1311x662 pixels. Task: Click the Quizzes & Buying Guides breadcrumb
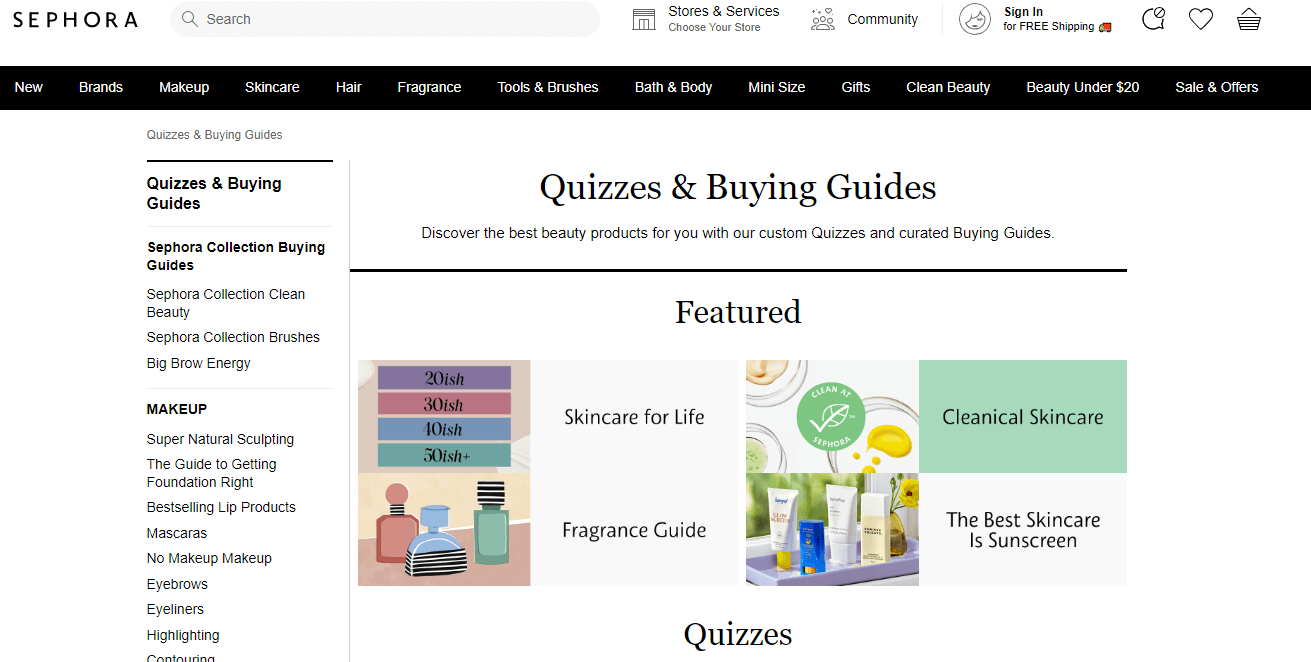215,135
